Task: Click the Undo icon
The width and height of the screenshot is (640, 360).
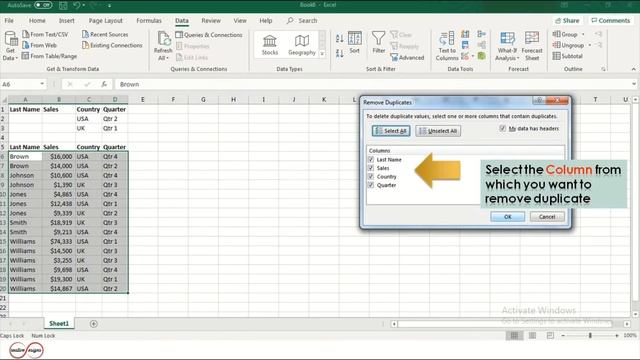Action: pyautogui.click(x=77, y=5)
